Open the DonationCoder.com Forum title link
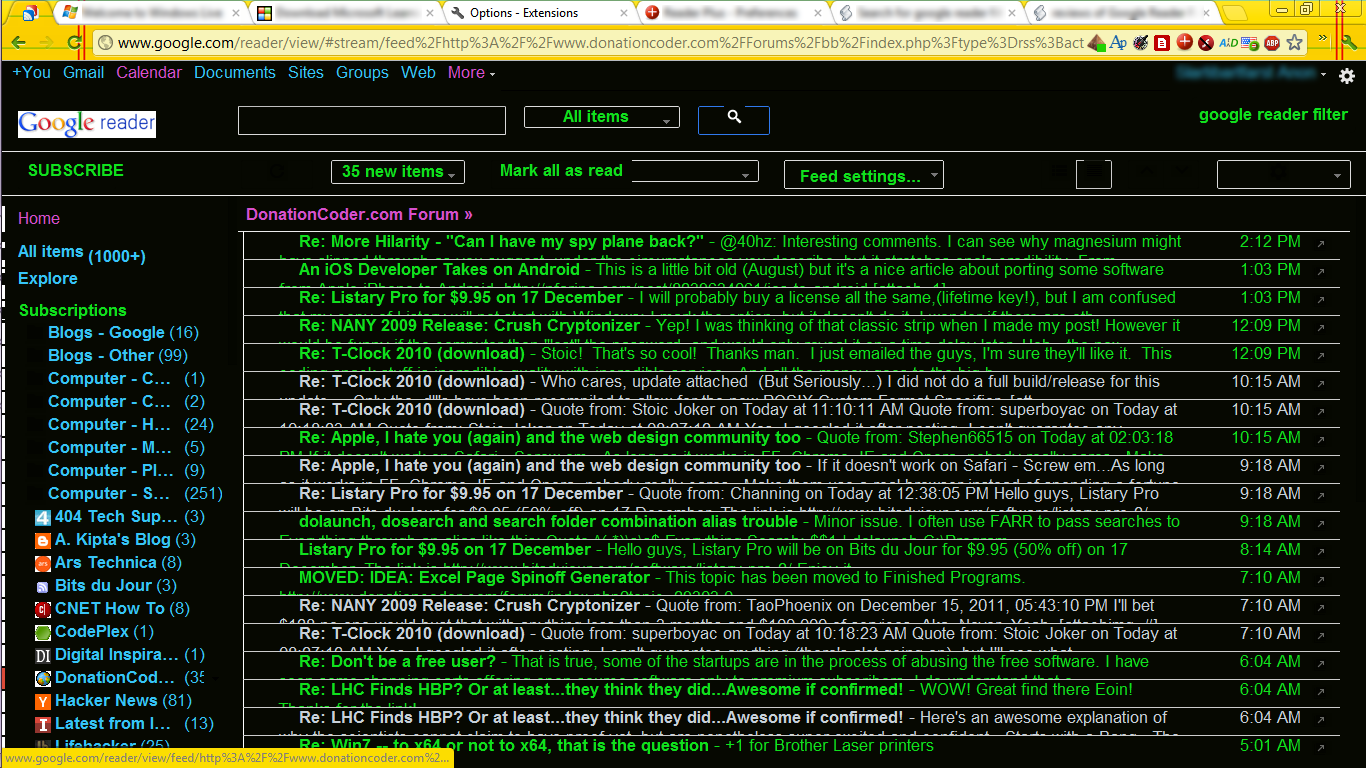The image size is (1366, 768). pyautogui.click(x=359, y=214)
